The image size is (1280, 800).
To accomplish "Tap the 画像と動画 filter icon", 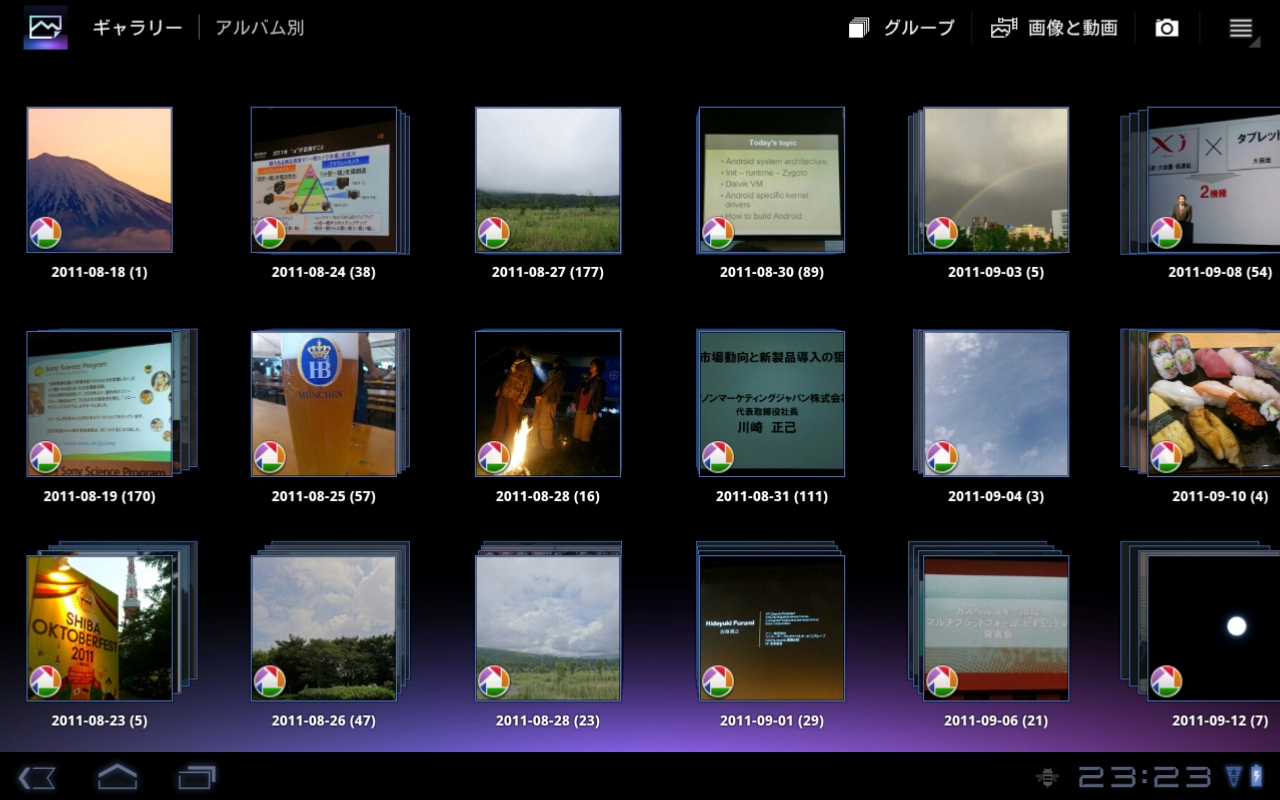I will 1003,28.
